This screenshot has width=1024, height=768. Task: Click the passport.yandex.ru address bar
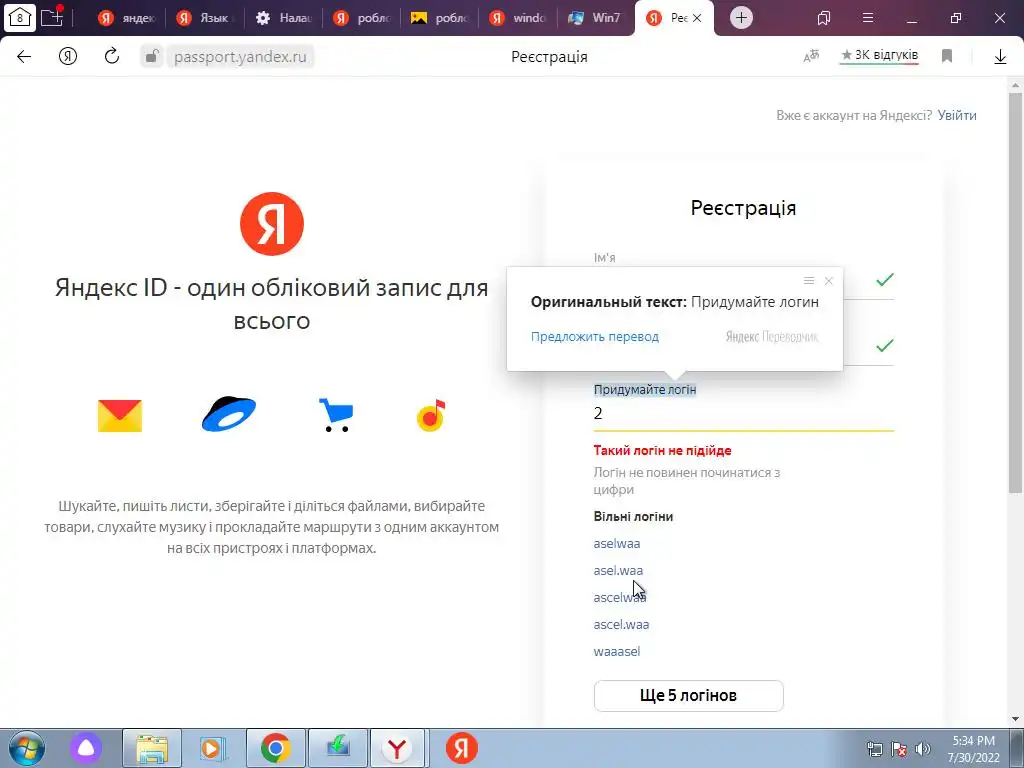240,57
